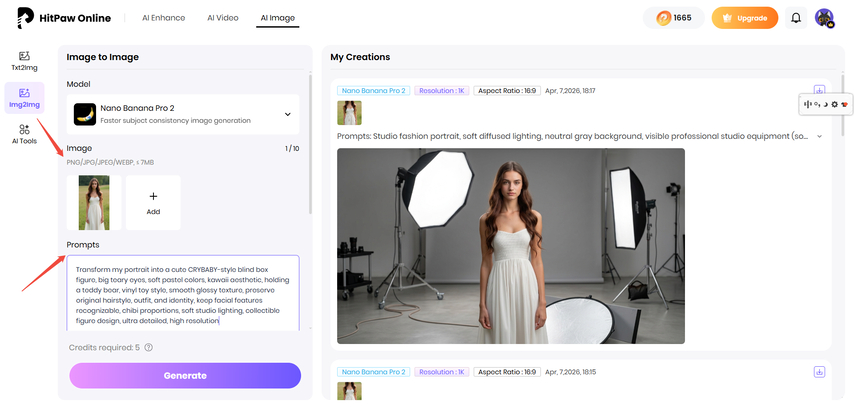Click the 1665 credits coin balance

673,18
